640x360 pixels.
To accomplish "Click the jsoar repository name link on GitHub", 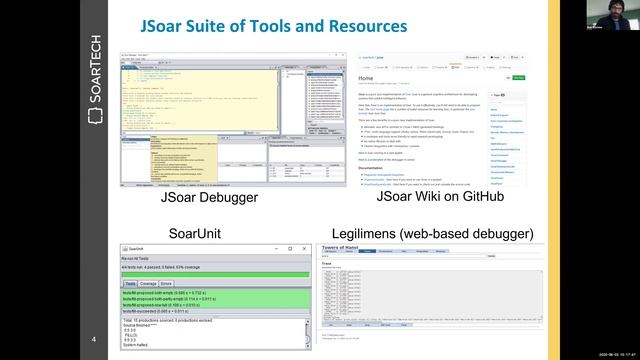I will point(380,58).
